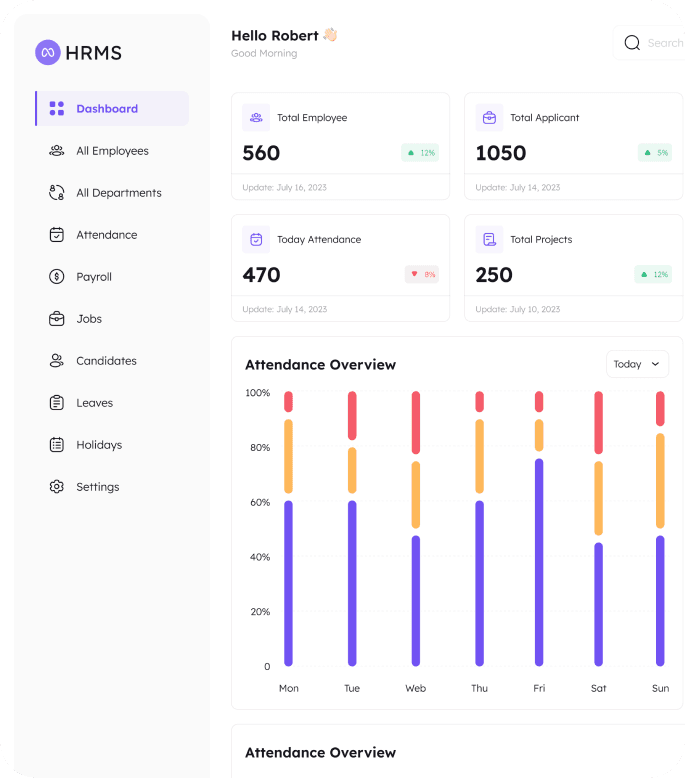Screen dimensions: 685x778
Task: Focus the Search input field
Action: point(649,43)
